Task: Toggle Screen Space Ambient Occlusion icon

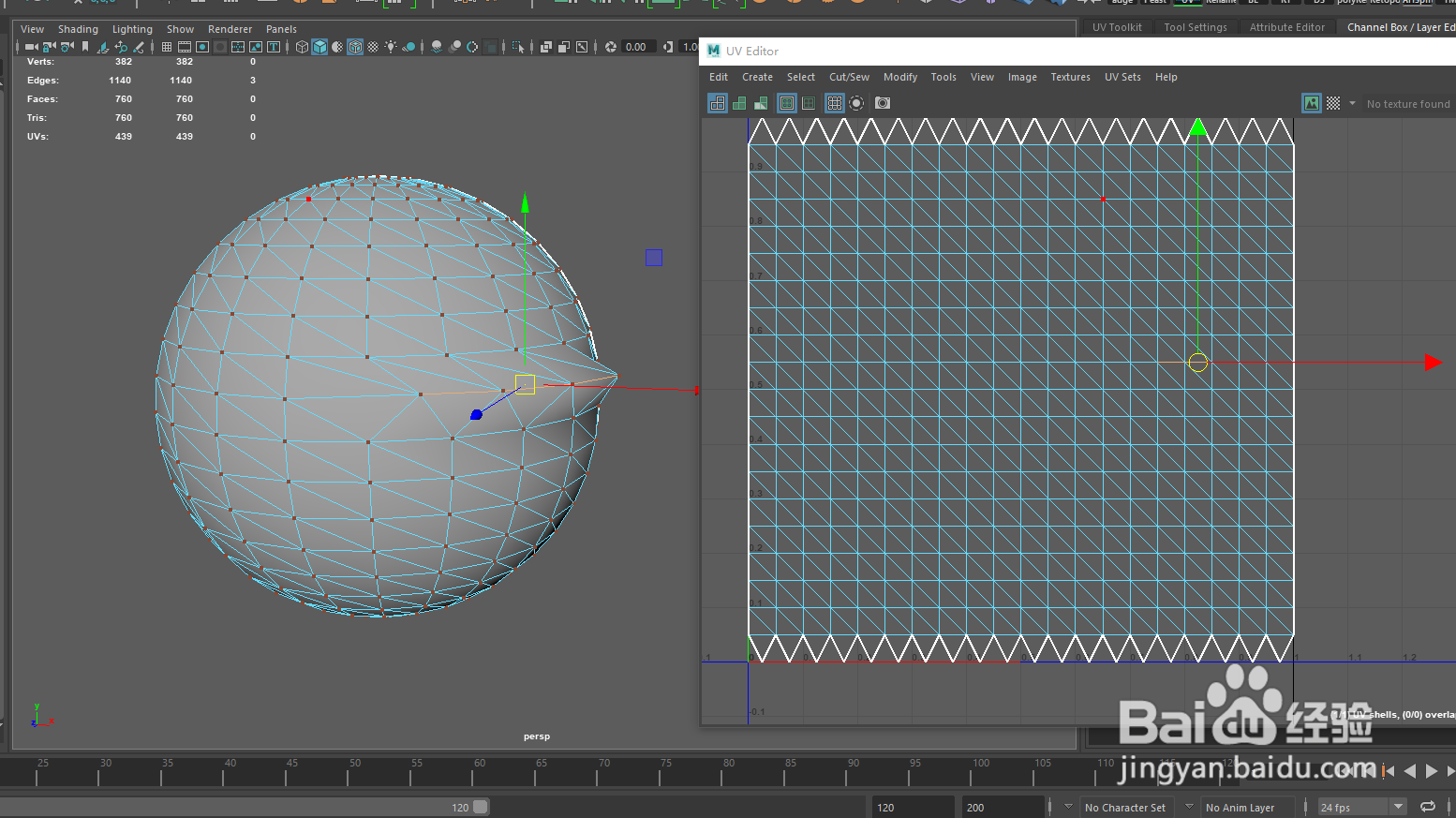Action: [437, 47]
